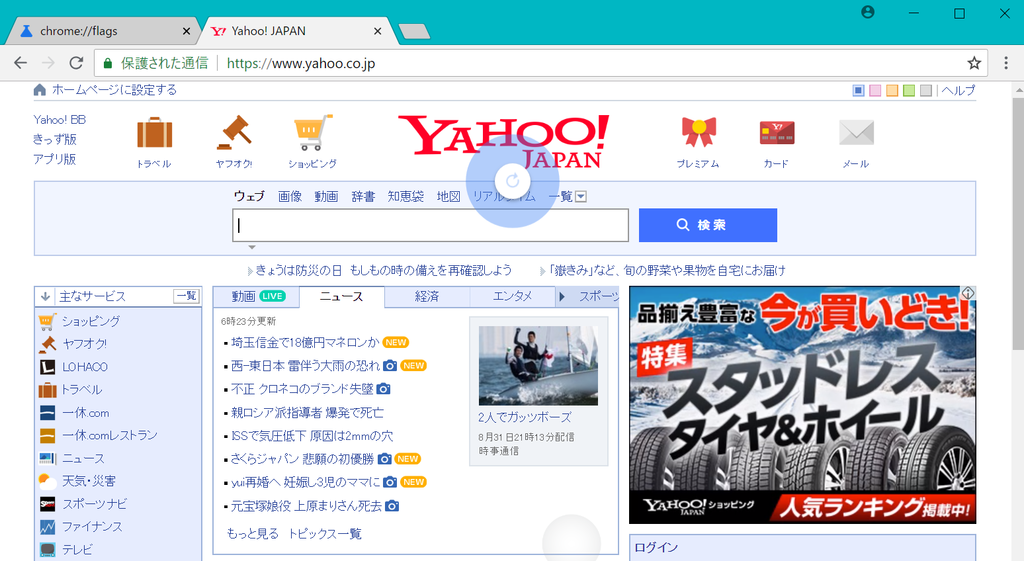Open the ショッピング cart icon in header

tap(313, 133)
